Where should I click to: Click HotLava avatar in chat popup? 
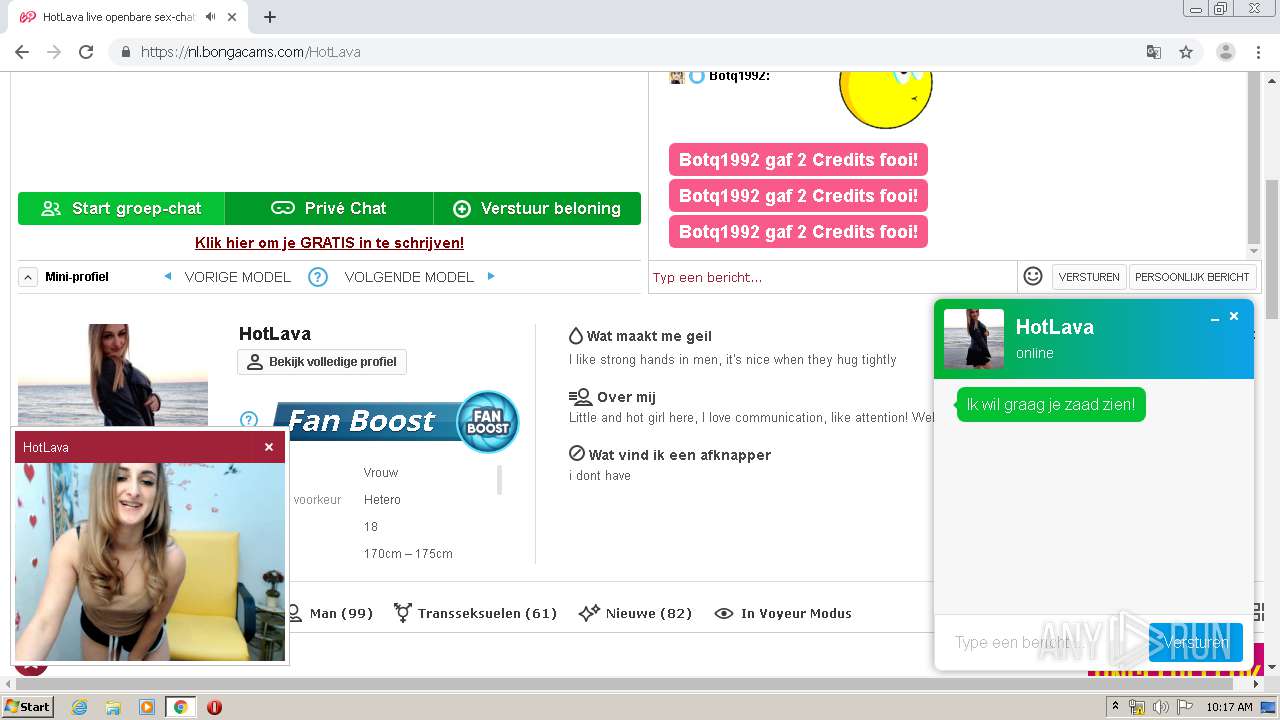coord(974,339)
